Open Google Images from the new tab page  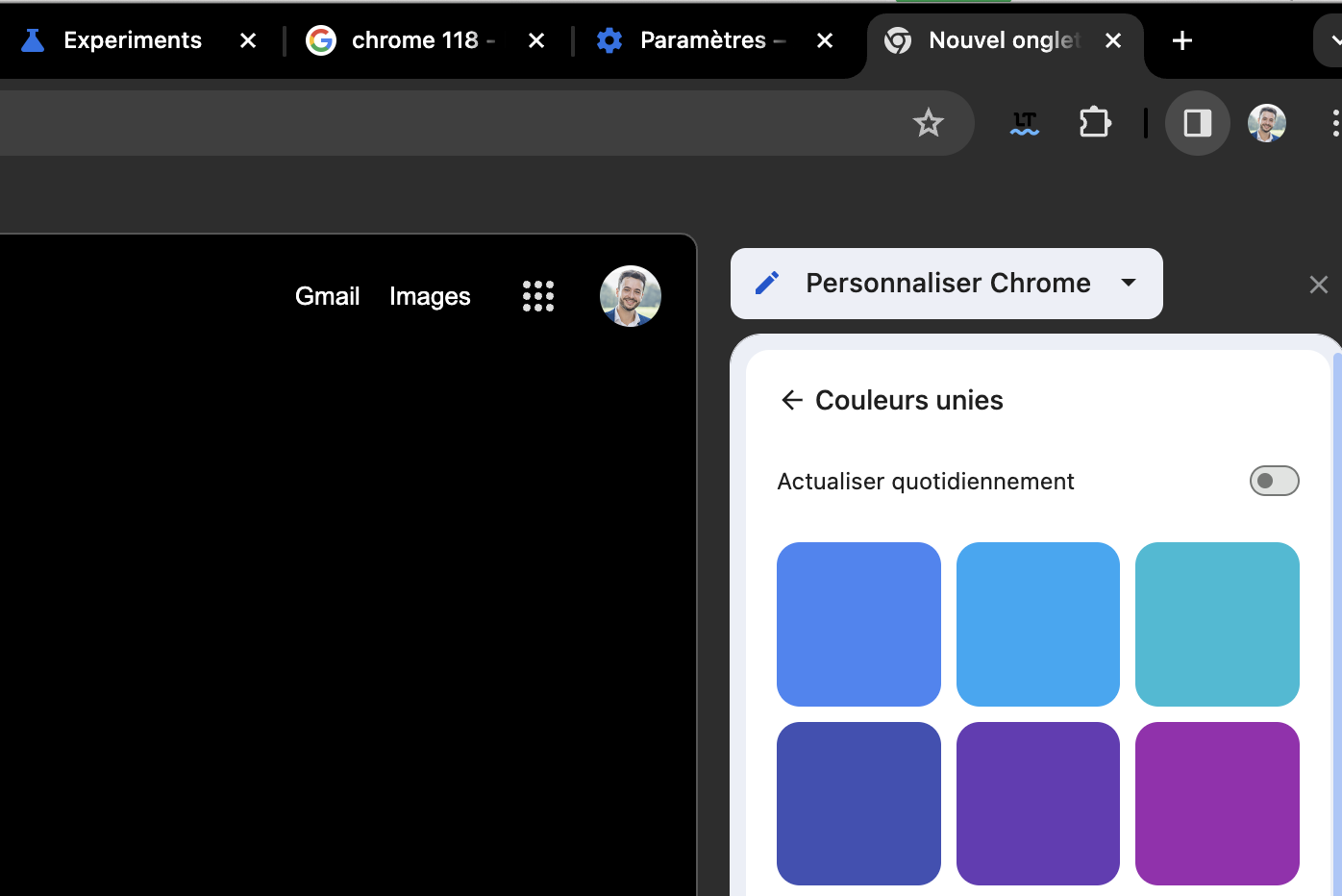(x=430, y=296)
